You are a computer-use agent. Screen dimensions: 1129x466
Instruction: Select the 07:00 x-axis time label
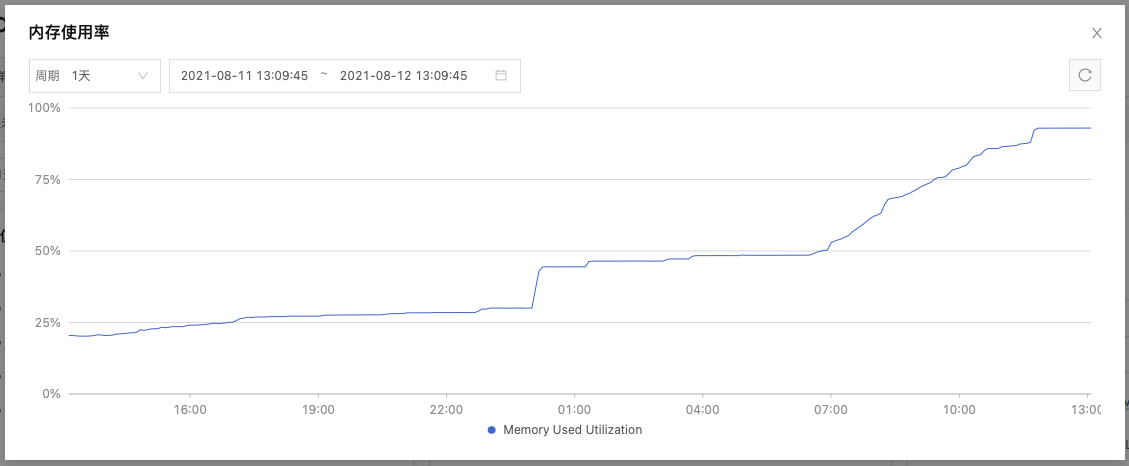click(831, 410)
